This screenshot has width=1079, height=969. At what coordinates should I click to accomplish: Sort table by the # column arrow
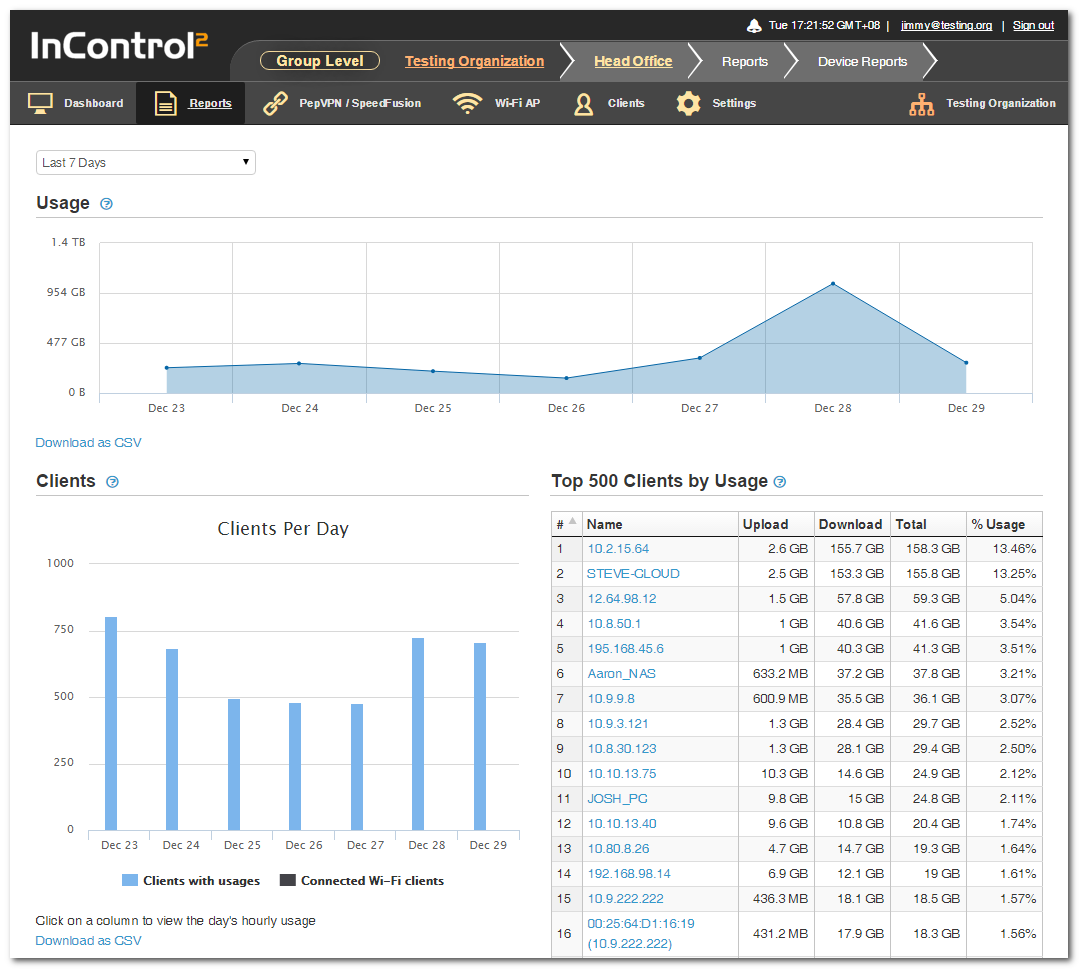573,521
